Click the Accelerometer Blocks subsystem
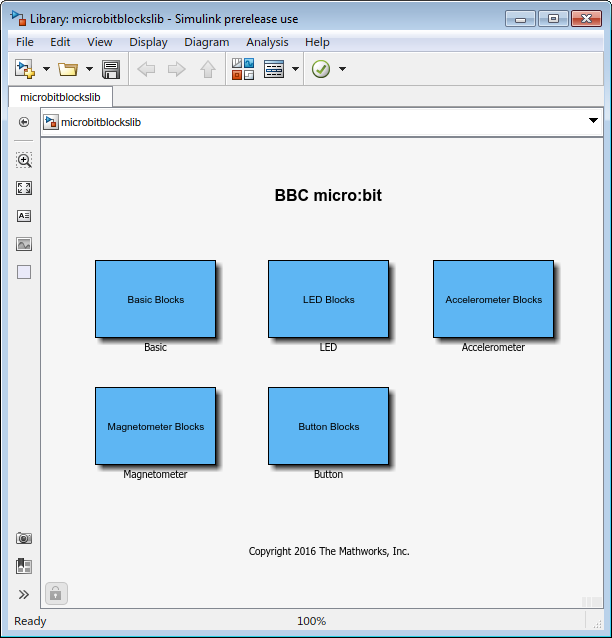This screenshot has width=612, height=638. pos(493,299)
